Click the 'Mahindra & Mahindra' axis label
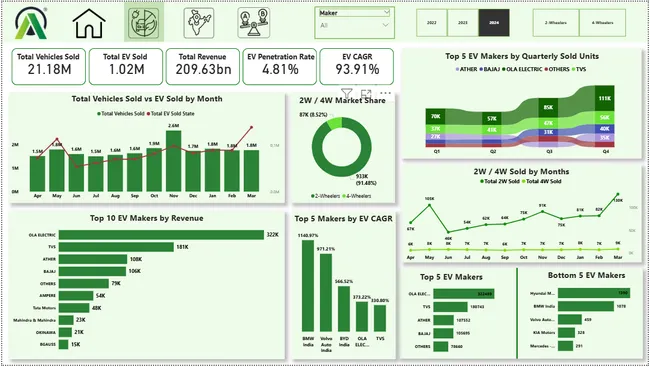This screenshot has height=367, width=650. coord(34,320)
